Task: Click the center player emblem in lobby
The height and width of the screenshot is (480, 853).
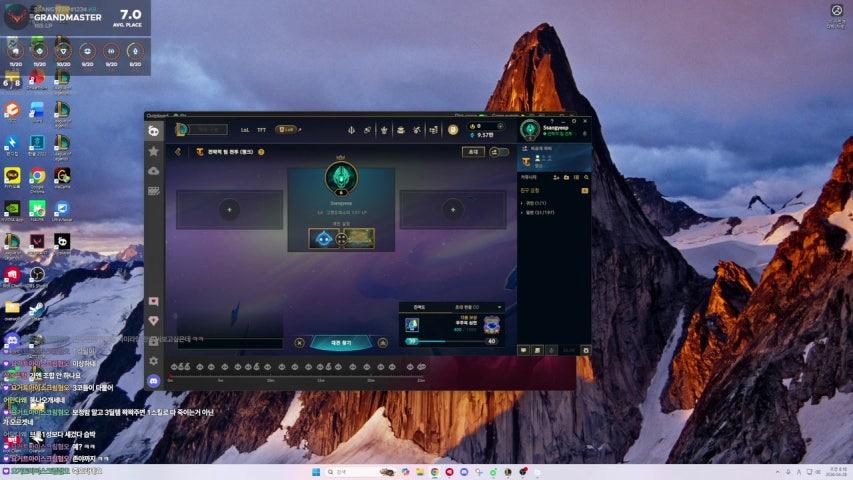Action: click(341, 177)
